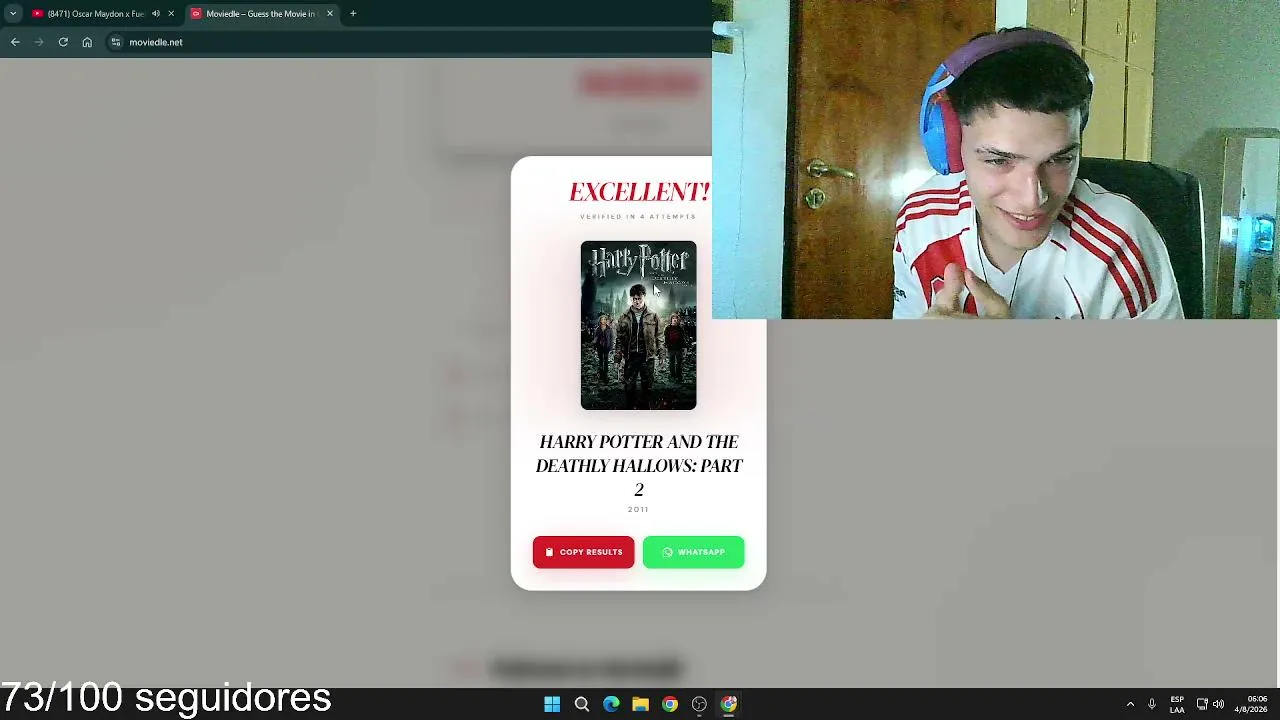
Task: Mute the YouTube tab via its speaker icon
Action: (156, 14)
